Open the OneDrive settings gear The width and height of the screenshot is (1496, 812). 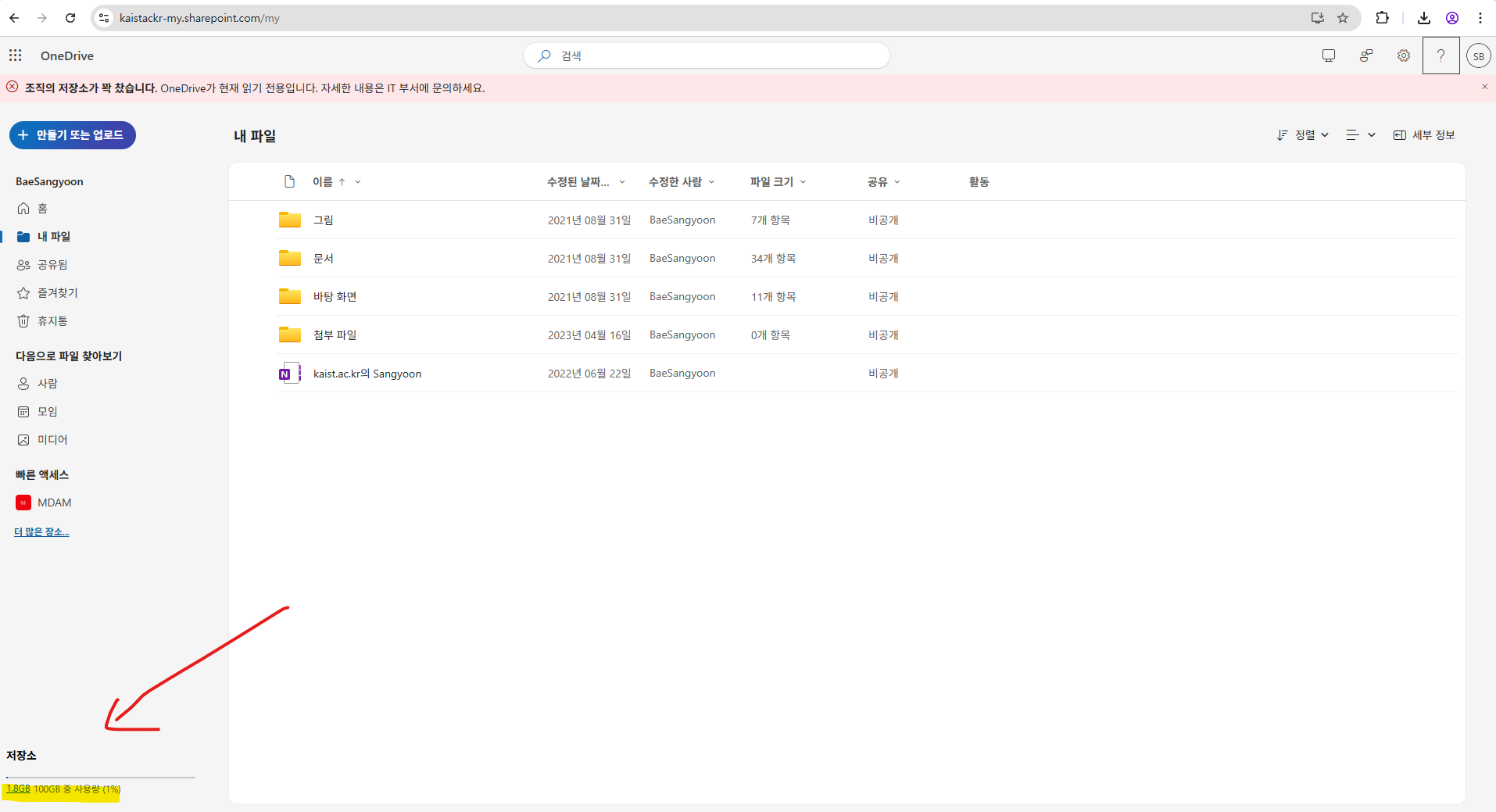pos(1404,55)
